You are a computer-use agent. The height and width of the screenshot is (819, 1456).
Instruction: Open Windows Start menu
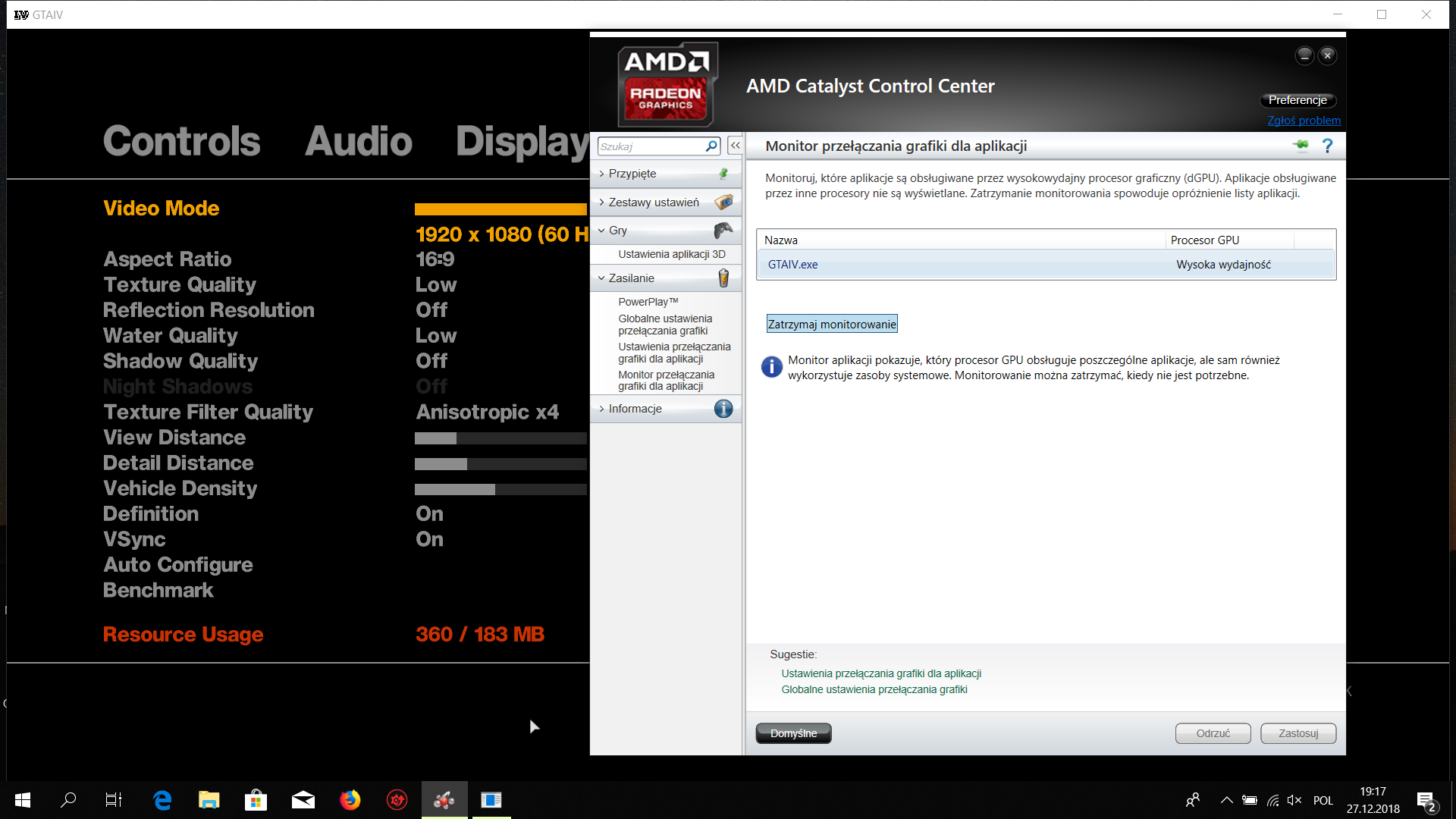tap(23, 800)
